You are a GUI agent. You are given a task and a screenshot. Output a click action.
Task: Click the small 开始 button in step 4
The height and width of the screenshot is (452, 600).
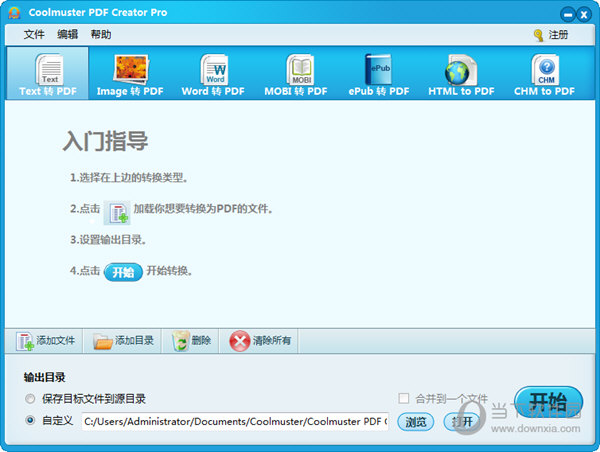coord(123,272)
